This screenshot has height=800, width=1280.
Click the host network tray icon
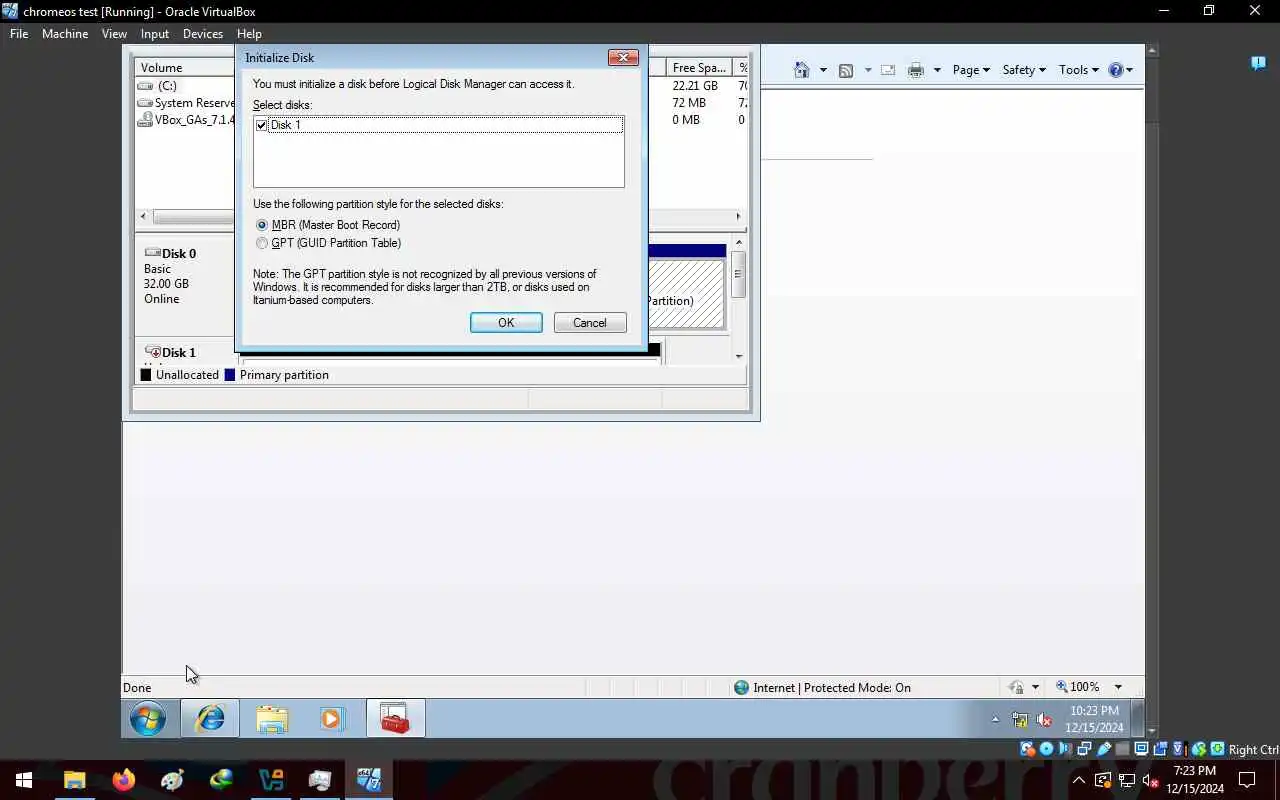point(1127,780)
